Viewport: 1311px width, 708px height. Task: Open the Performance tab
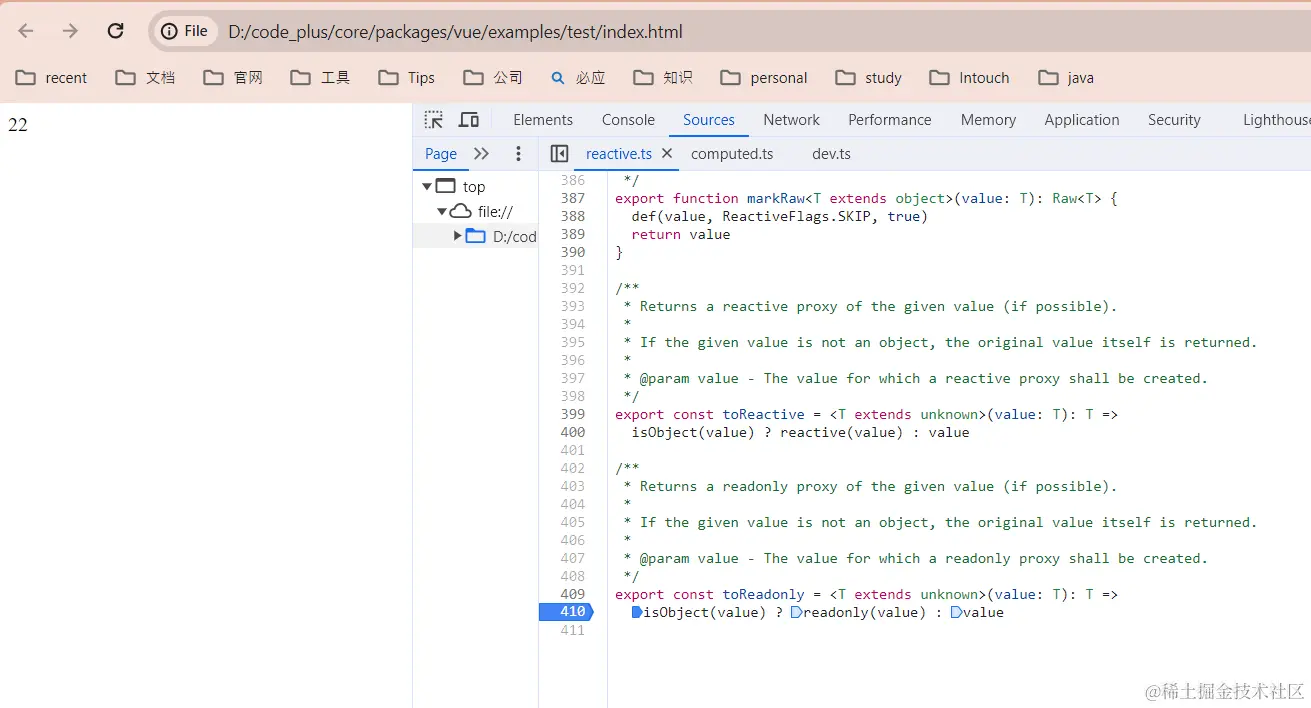[x=890, y=120]
